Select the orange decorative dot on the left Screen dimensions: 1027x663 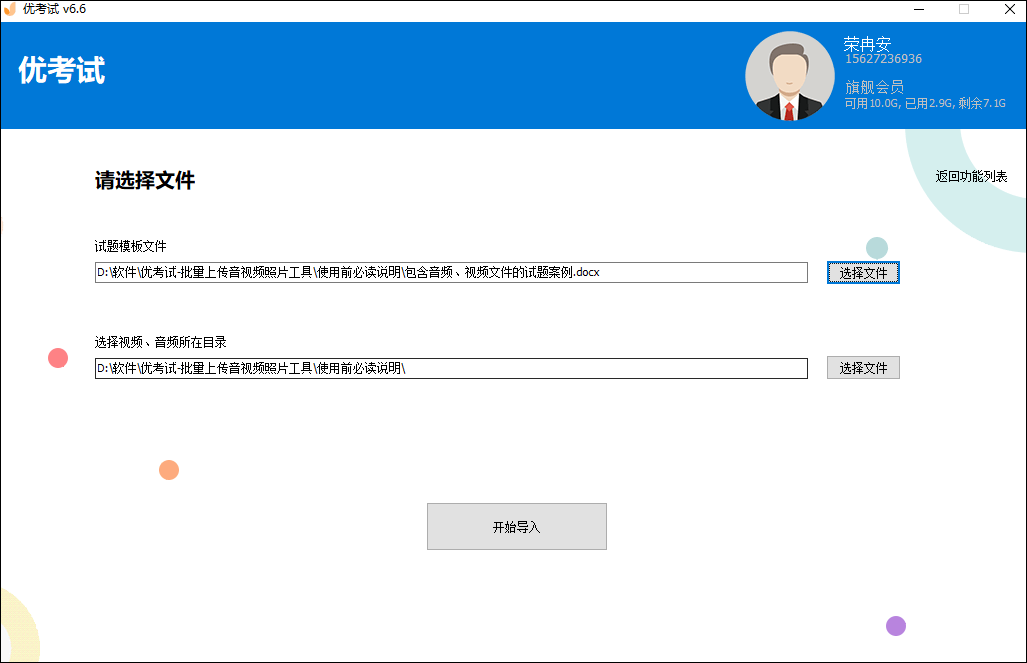point(169,469)
